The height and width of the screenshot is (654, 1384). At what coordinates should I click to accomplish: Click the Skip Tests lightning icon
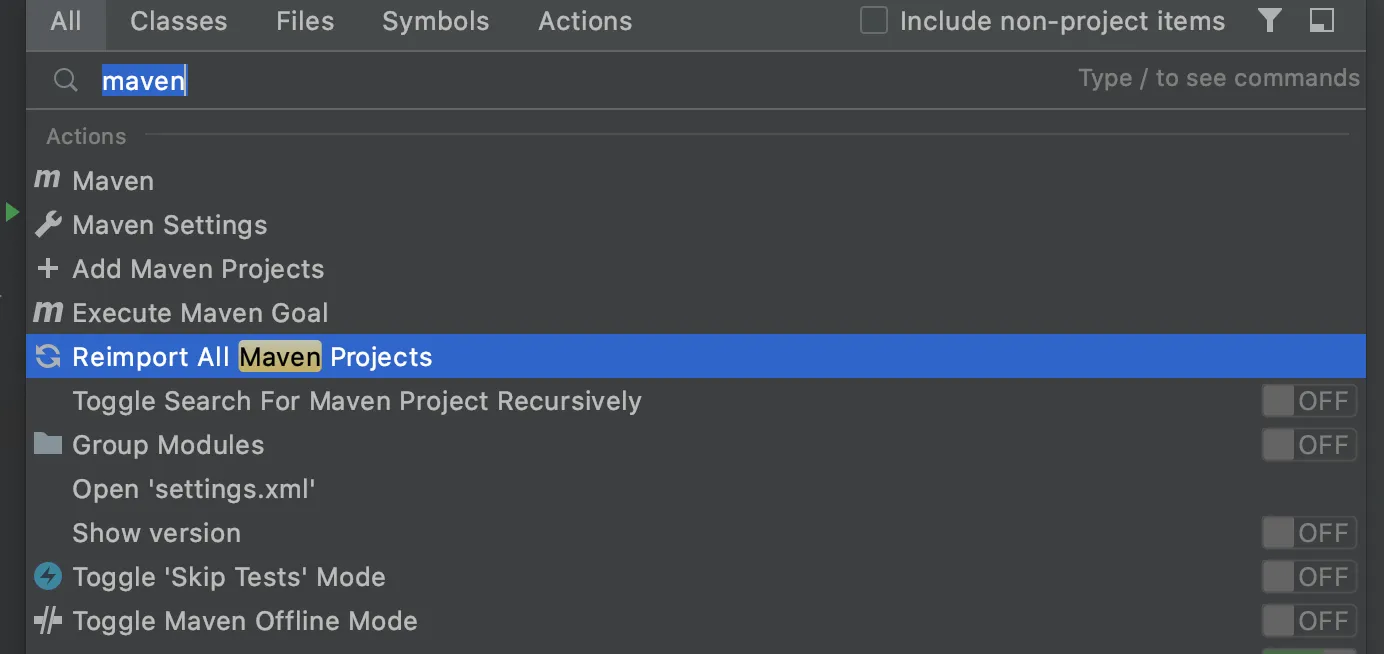coord(47,577)
